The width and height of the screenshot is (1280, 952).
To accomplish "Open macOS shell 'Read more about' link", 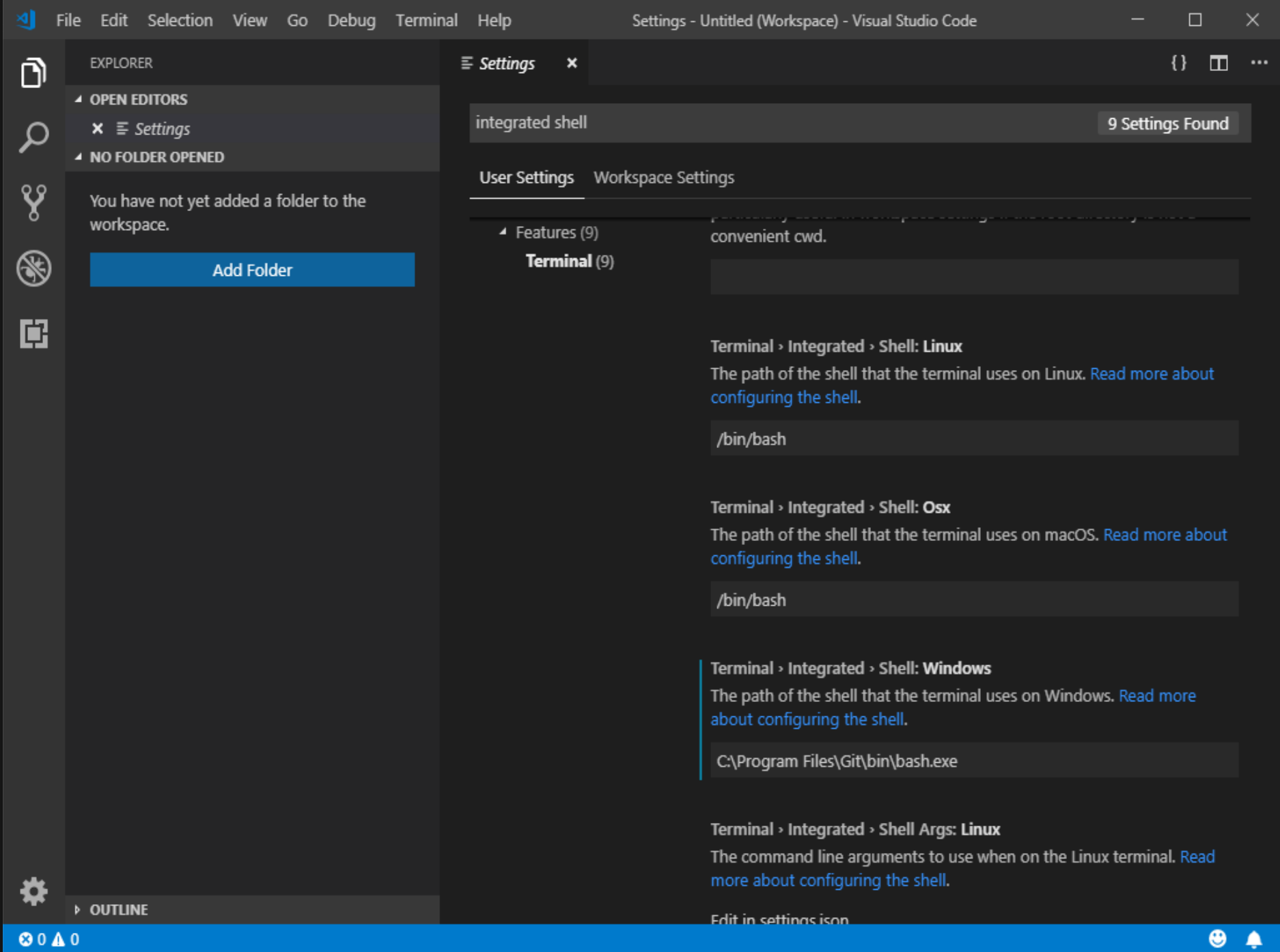I will [x=1165, y=535].
